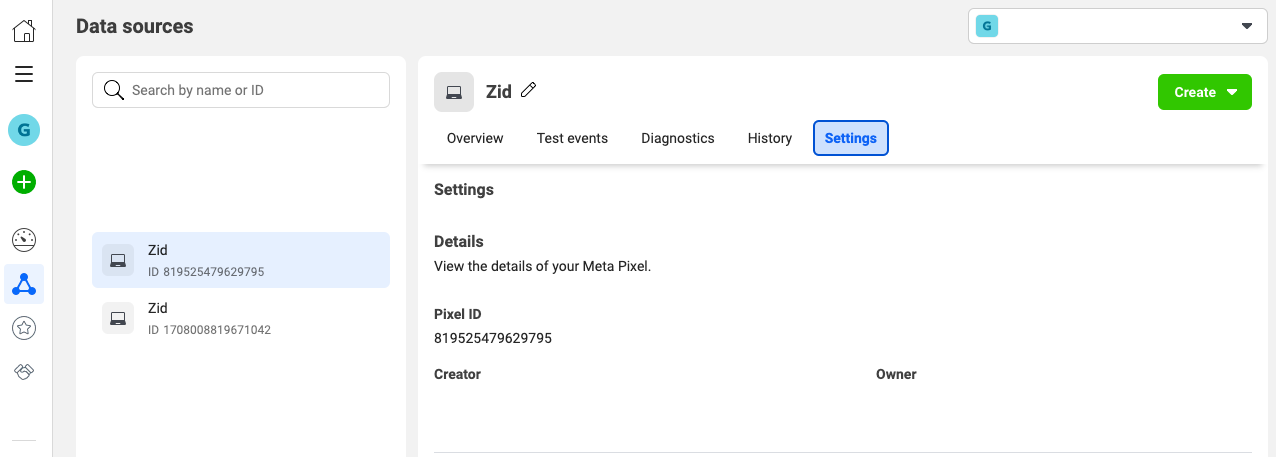The image size is (1276, 457).
Task: Focus the Search by name or ID field
Action: pos(241,90)
